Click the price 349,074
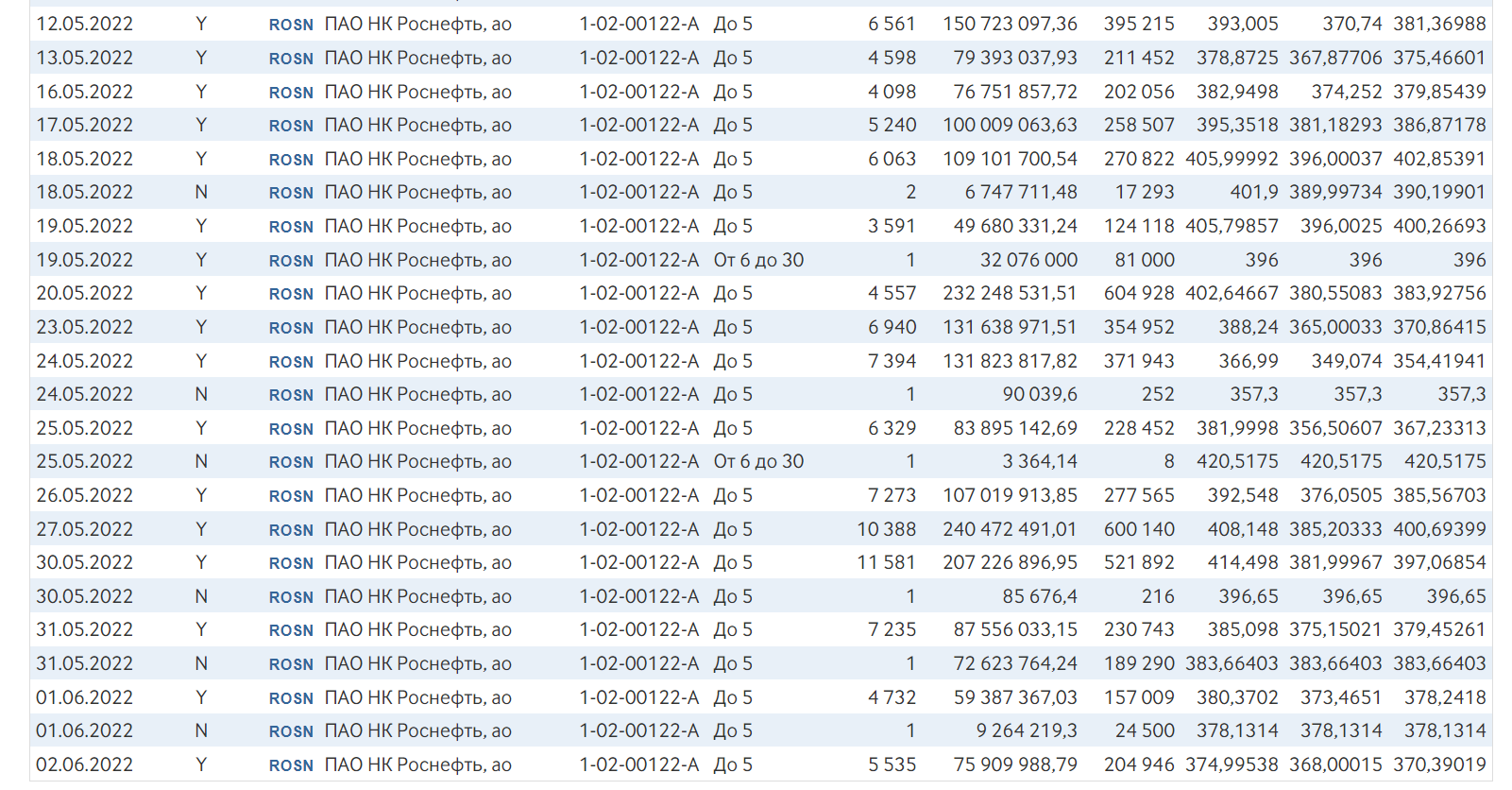 pos(1347,361)
